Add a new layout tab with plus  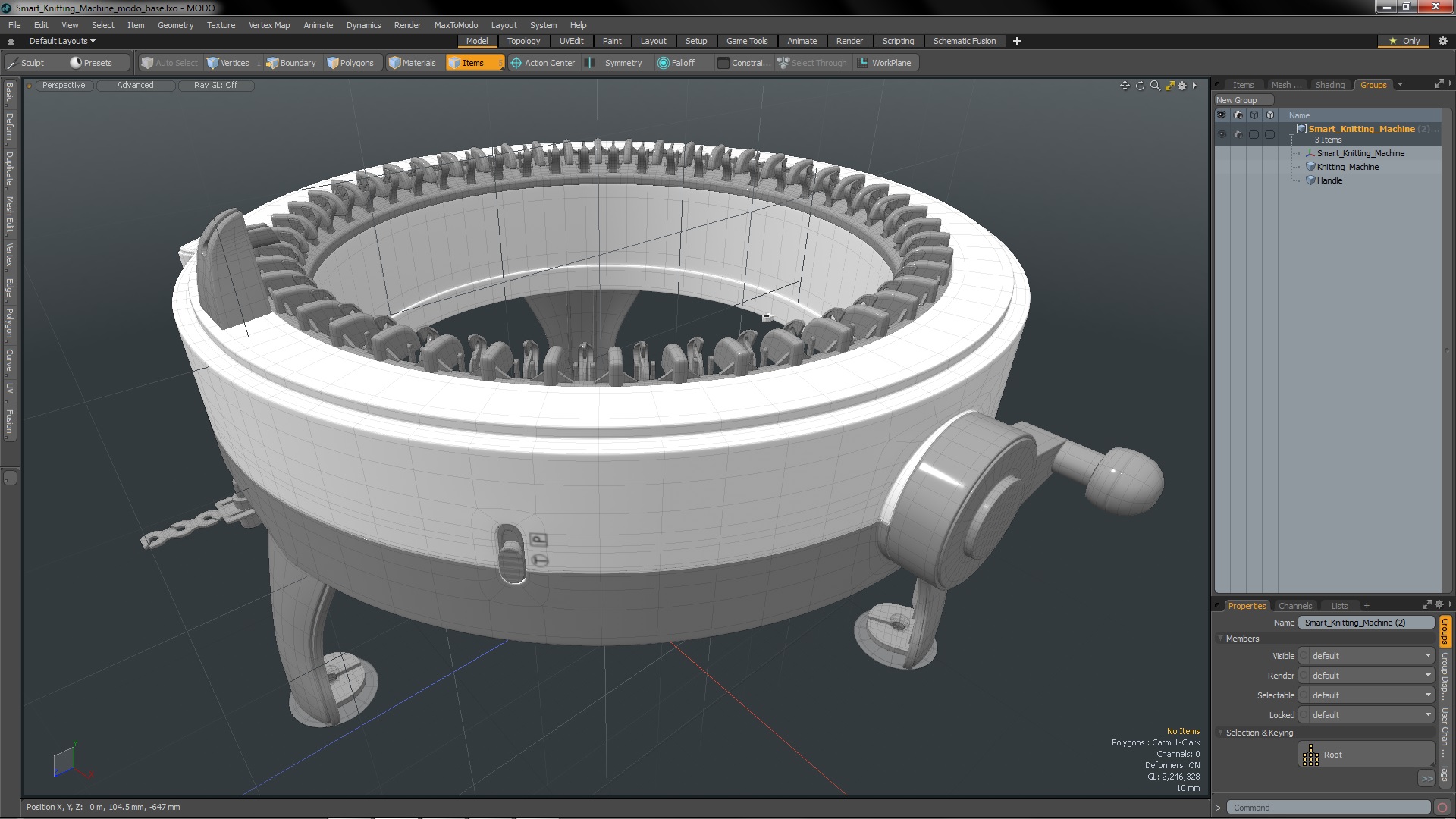coord(1016,41)
